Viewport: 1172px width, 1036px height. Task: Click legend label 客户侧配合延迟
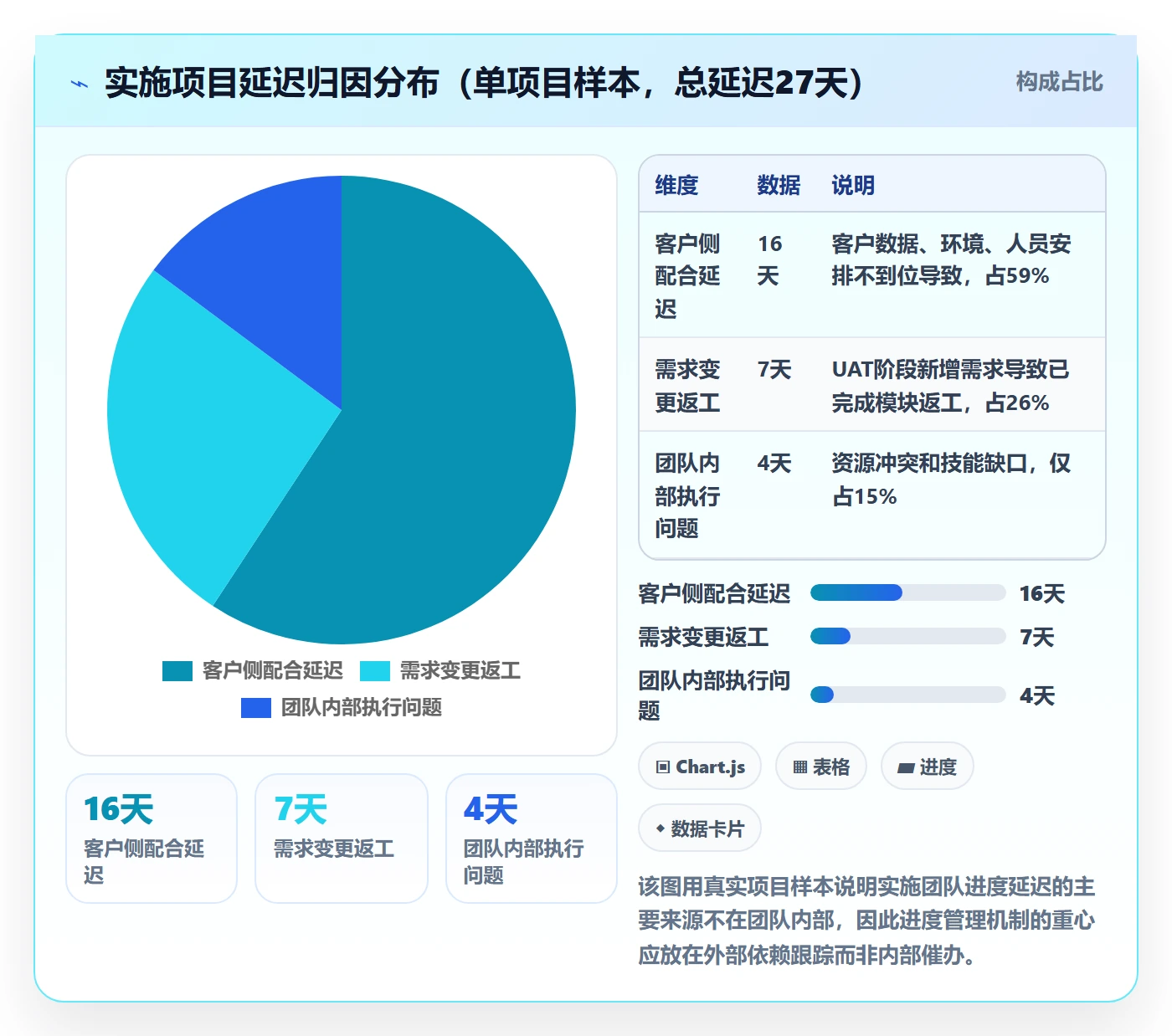click(x=273, y=671)
